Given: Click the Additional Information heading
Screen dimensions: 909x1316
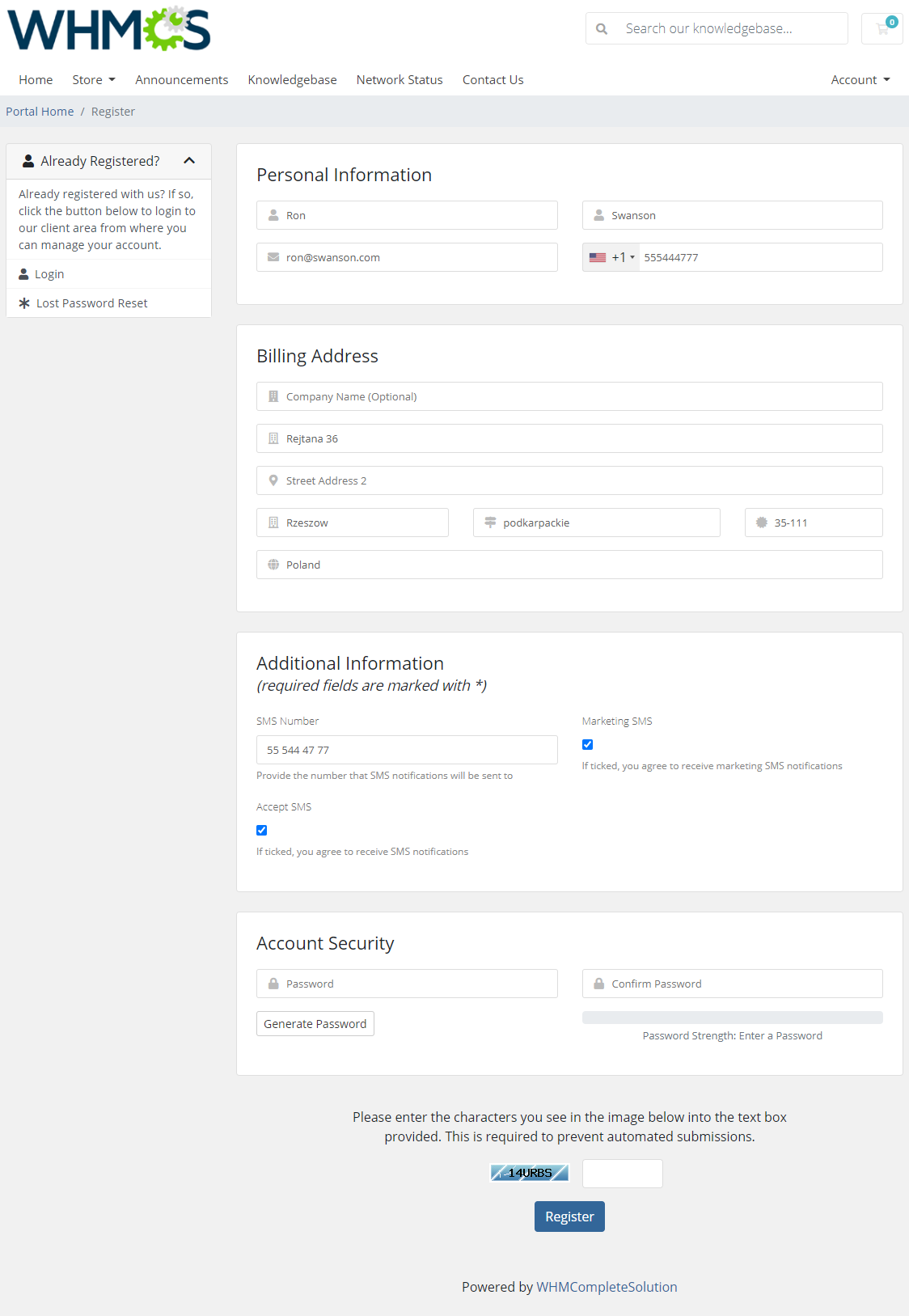Looking at the screenshot, I should [x=350, y=663].
